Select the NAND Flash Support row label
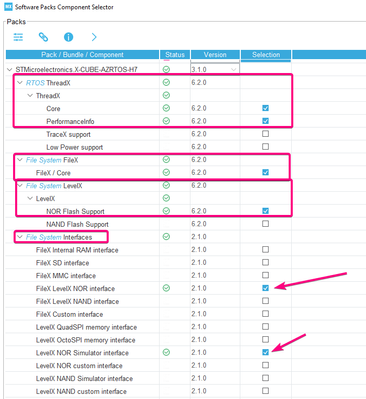Screen dimensions: 366x399 click(77, 224)
